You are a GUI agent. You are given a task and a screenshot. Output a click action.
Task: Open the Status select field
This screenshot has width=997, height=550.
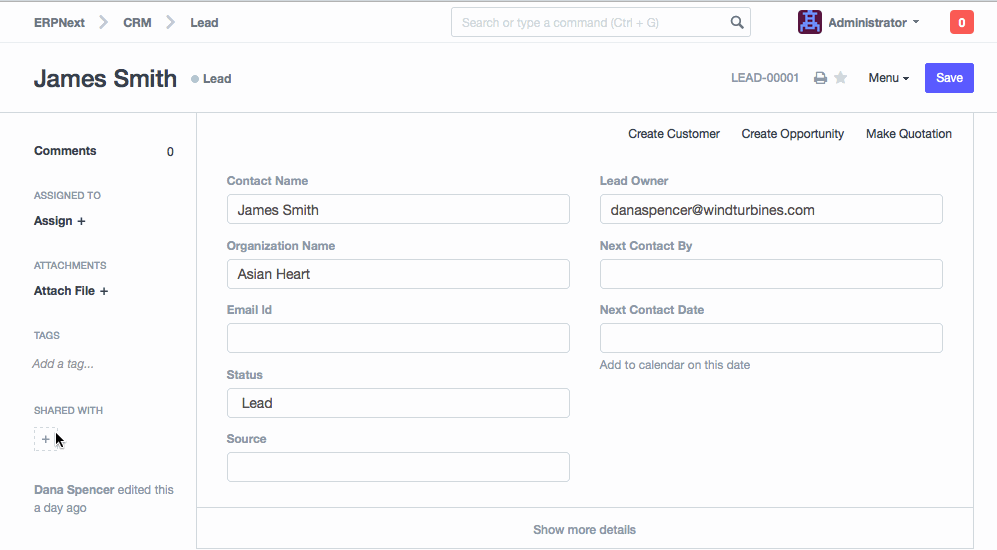click(x=398, y=403)
